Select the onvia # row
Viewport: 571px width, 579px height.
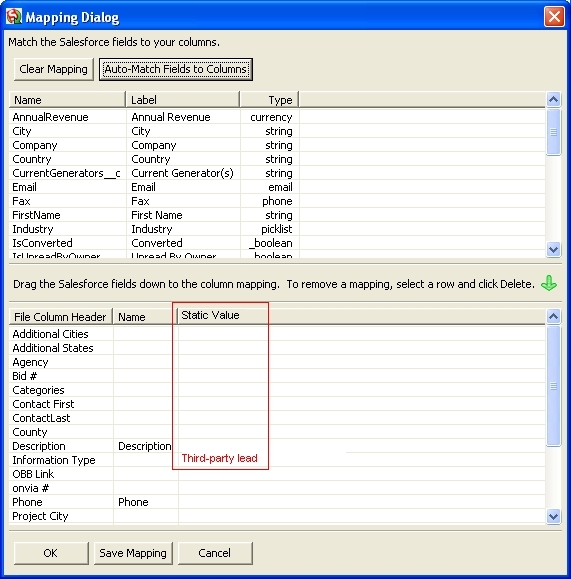pyautogui.click(x=277, y=489)
